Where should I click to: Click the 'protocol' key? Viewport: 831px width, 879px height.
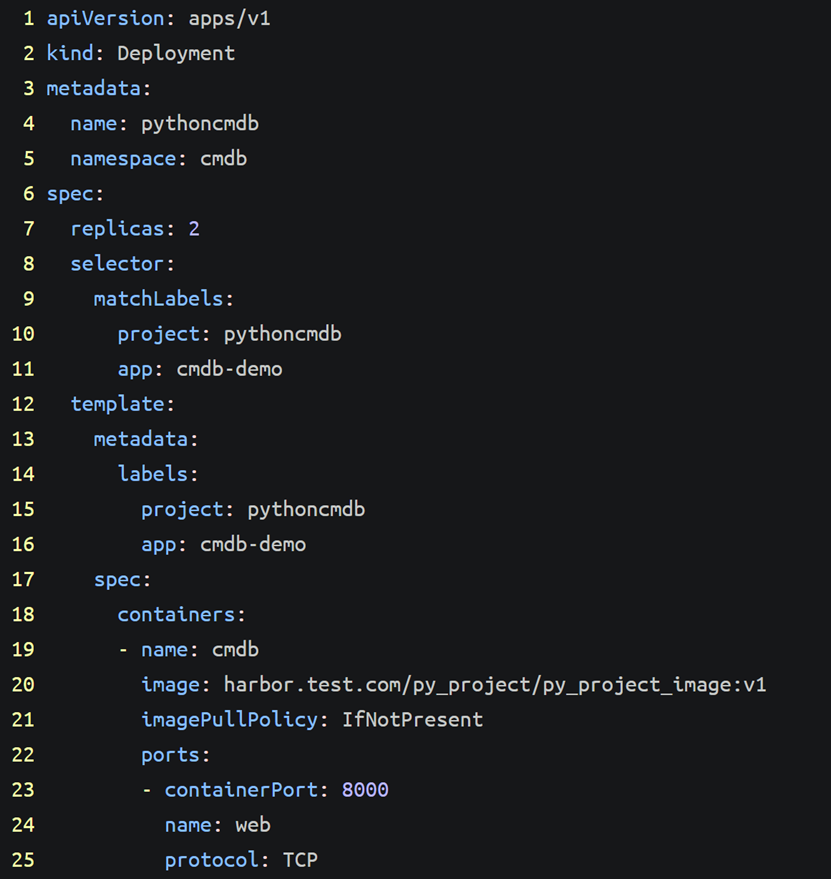[x=211, y=861]
